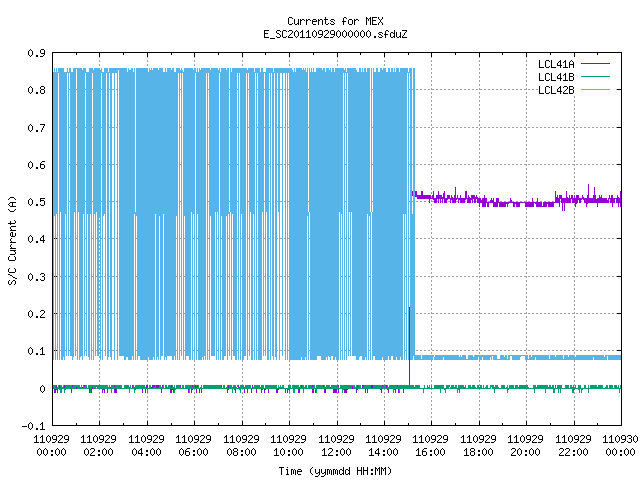
Task: Click the 0.1 y-axis tick label
Action: point(37,351)
